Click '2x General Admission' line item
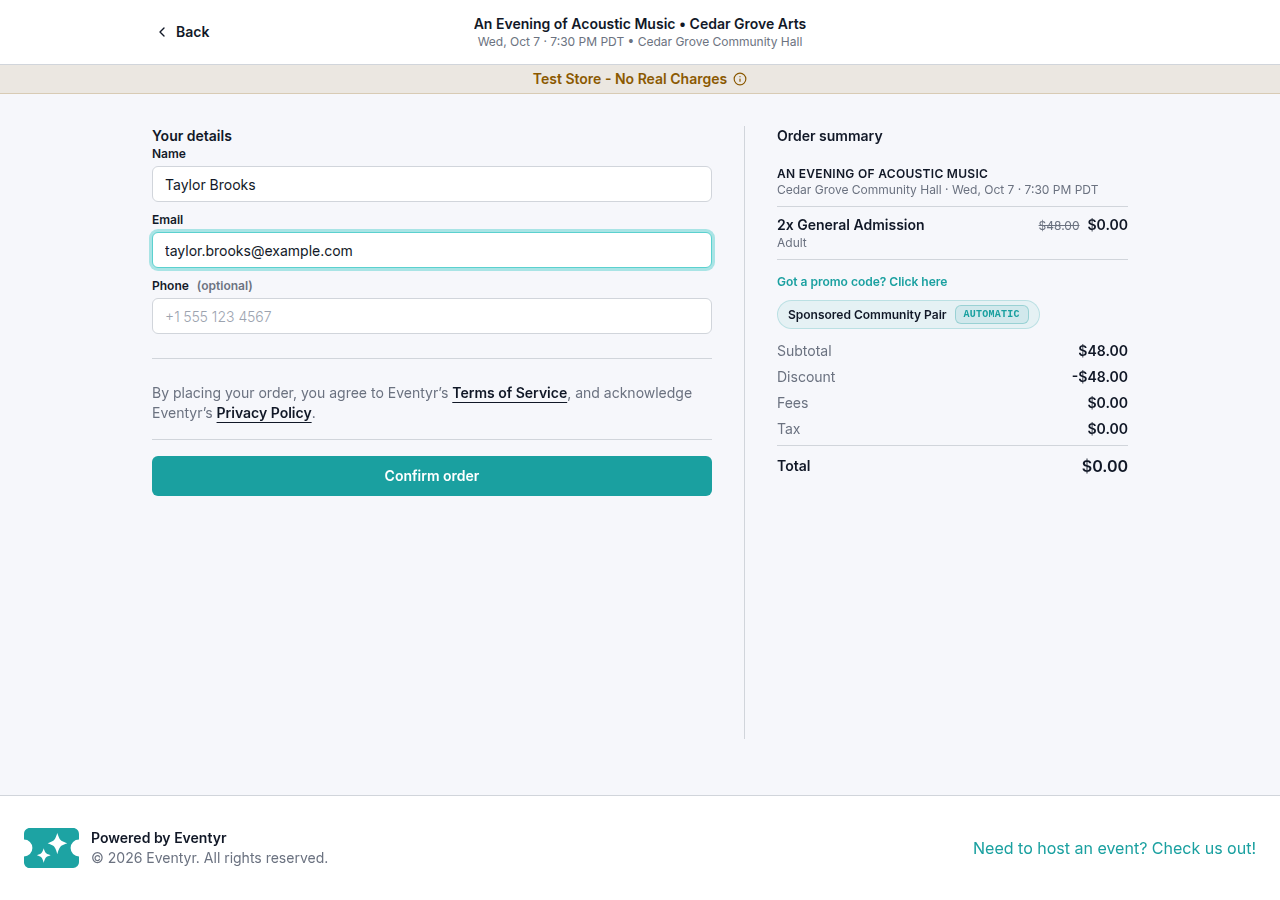This screenshot has height=900, width=1280. [x=851, y=225]
